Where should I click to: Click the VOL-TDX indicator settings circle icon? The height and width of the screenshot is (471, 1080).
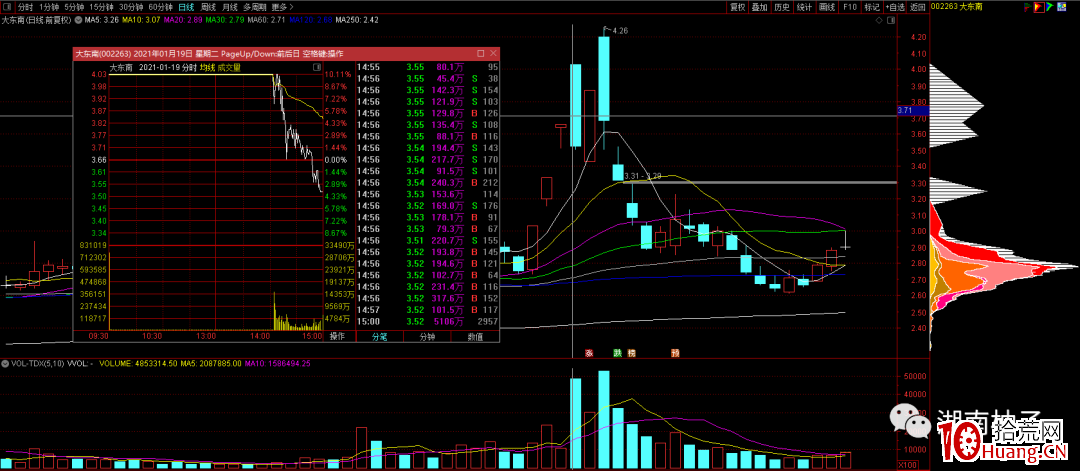coord(7,362)
